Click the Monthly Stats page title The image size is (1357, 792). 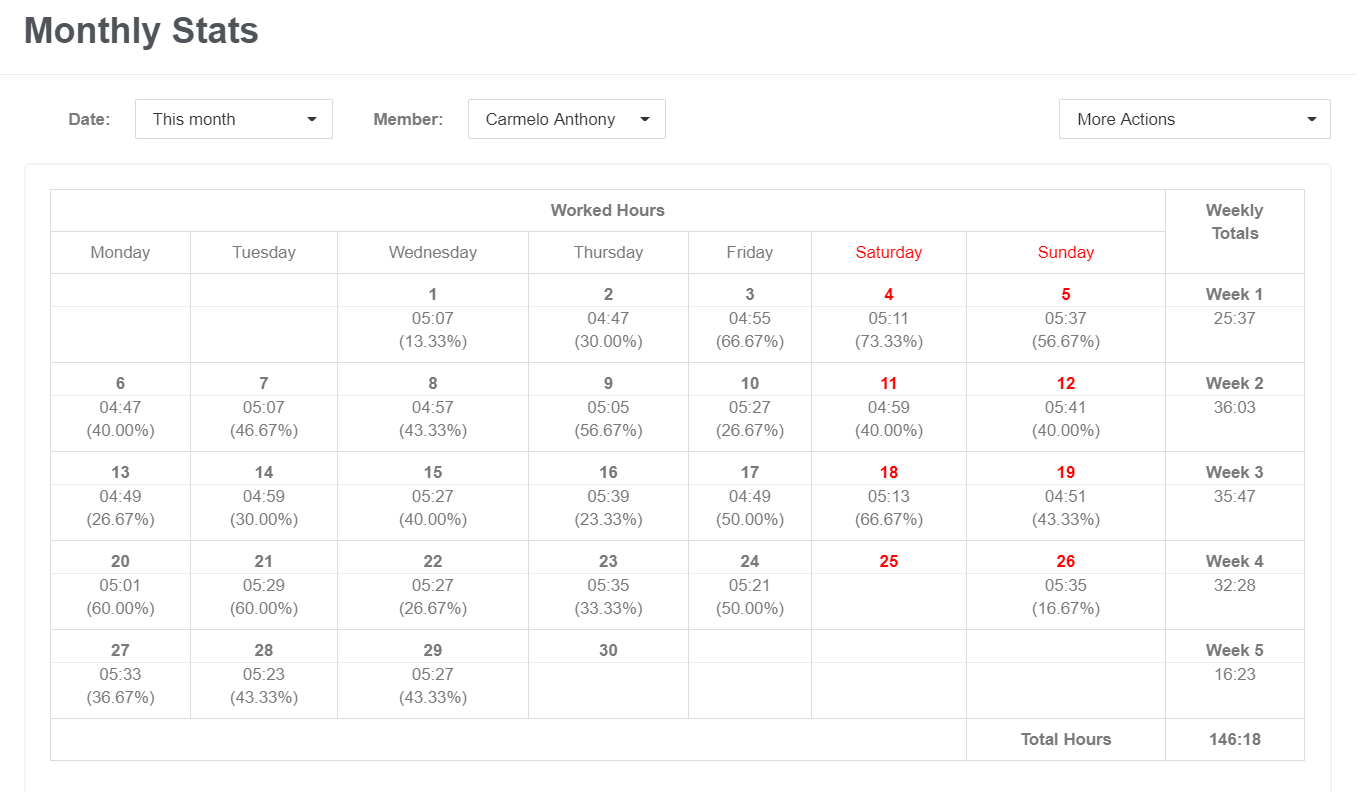coord(141,31)
